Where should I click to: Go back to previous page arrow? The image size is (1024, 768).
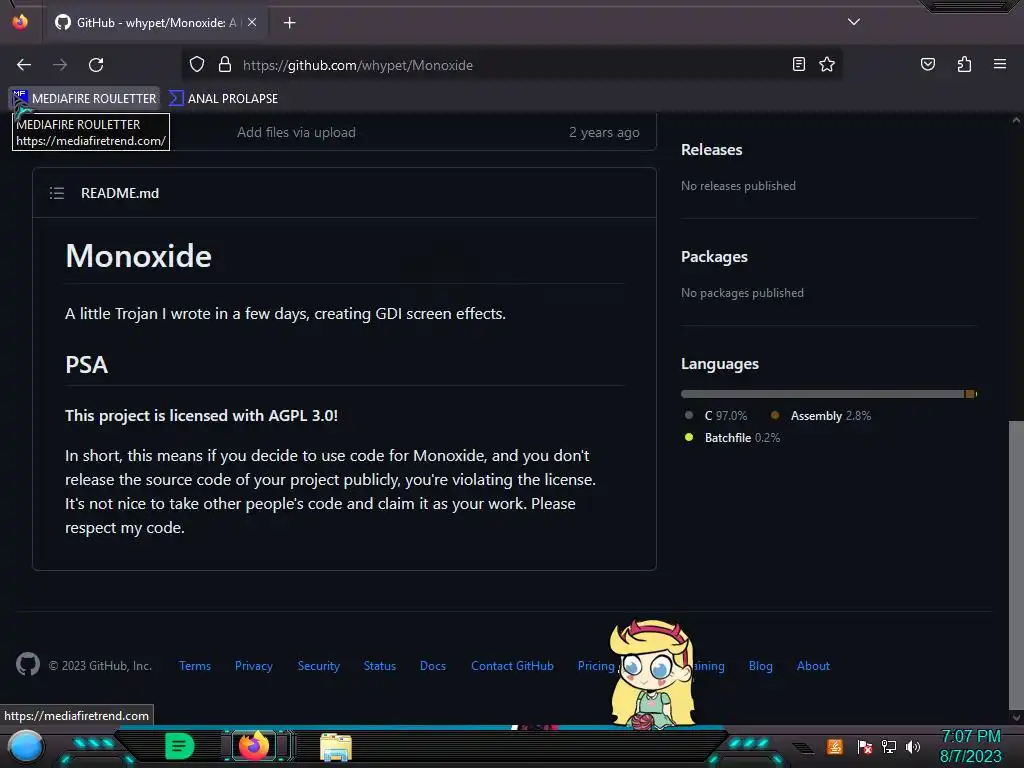(x=24, y=65)
